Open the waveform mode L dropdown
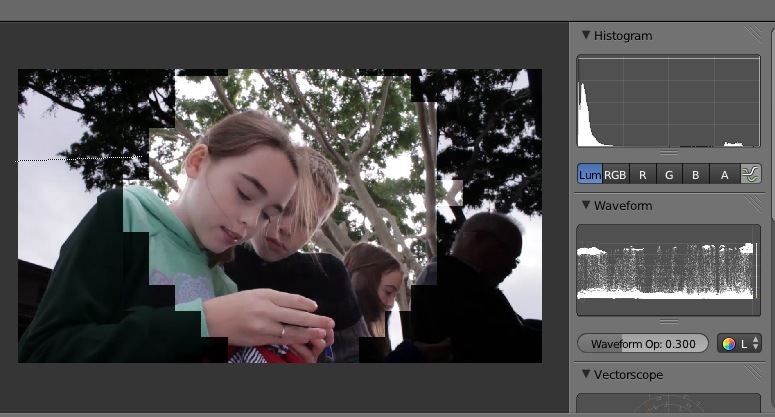 [739, 343]
